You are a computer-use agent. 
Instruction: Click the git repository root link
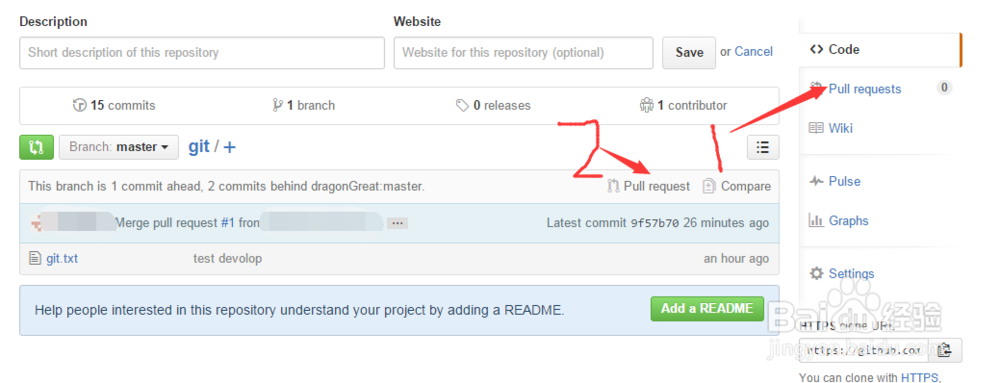[x=199, y=147]
